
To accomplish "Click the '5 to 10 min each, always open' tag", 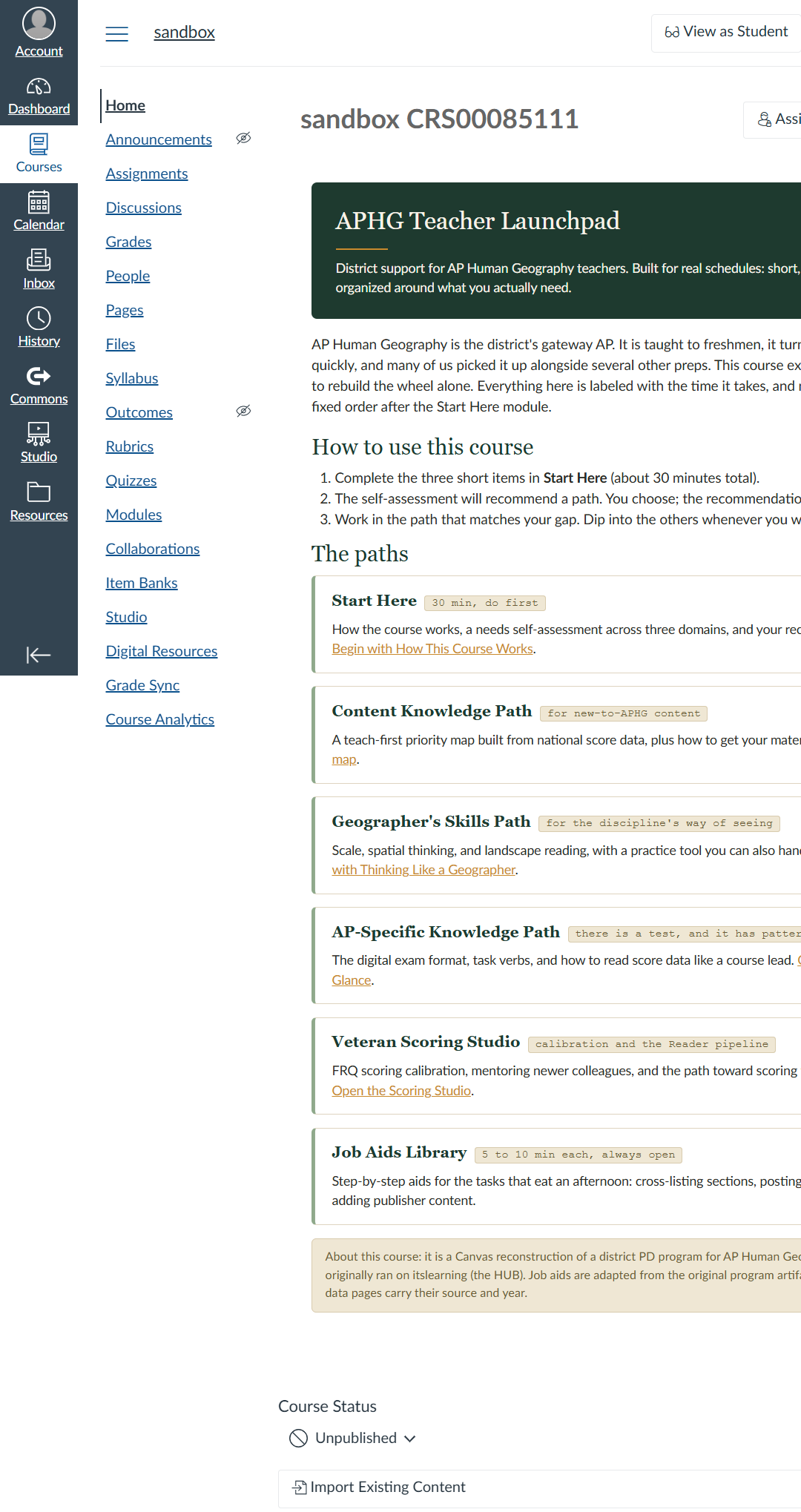I will [x=578, y=1155].
